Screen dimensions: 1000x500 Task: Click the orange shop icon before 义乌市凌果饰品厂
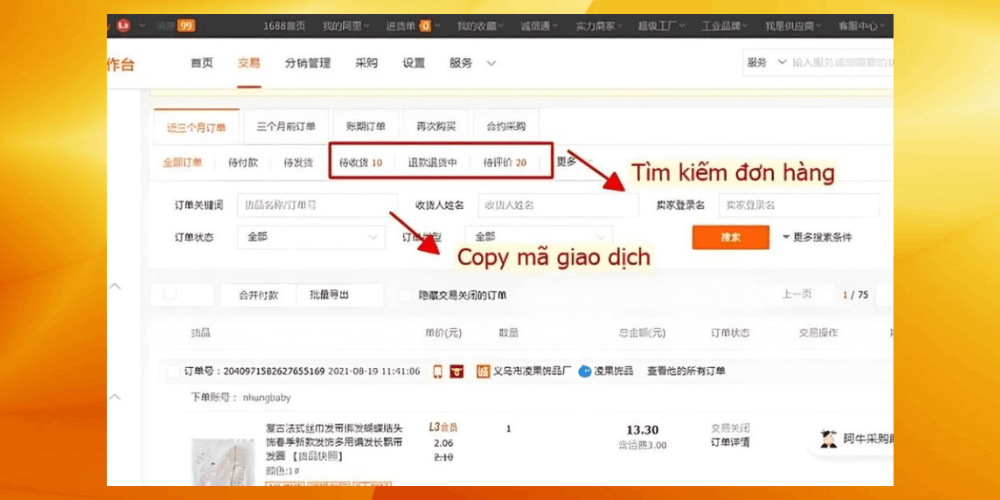click(483, 371)
